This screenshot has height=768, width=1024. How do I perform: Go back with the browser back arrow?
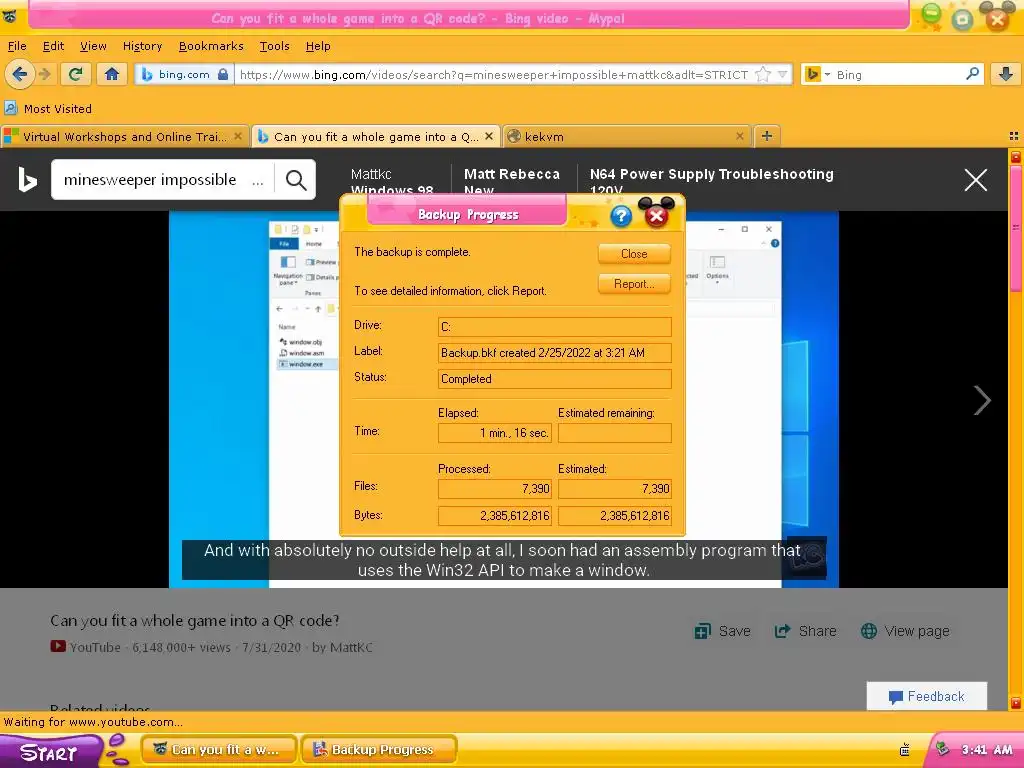[x=20, y=74]
